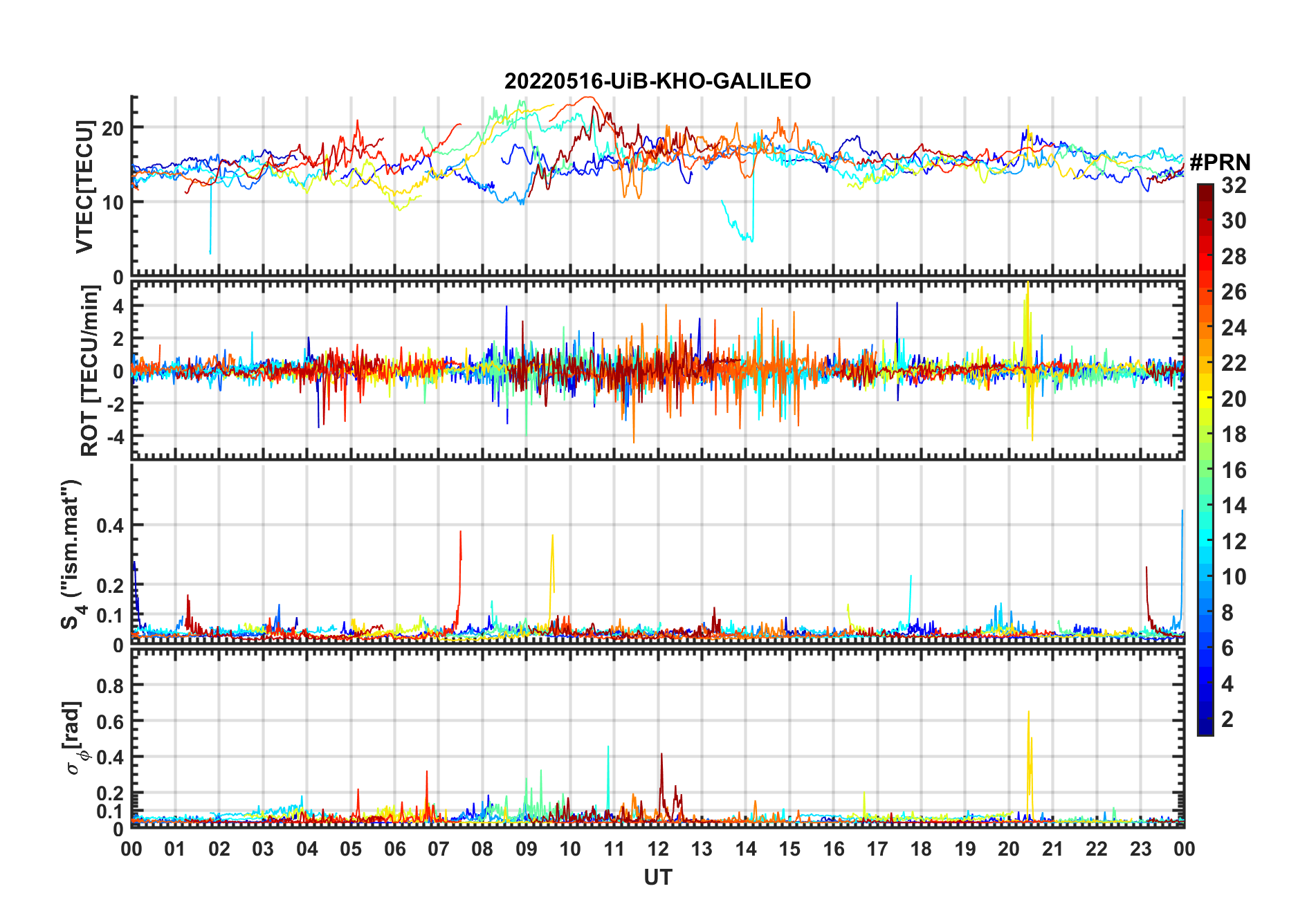Click the colorbar tick label "16"

coord(1234,470)
